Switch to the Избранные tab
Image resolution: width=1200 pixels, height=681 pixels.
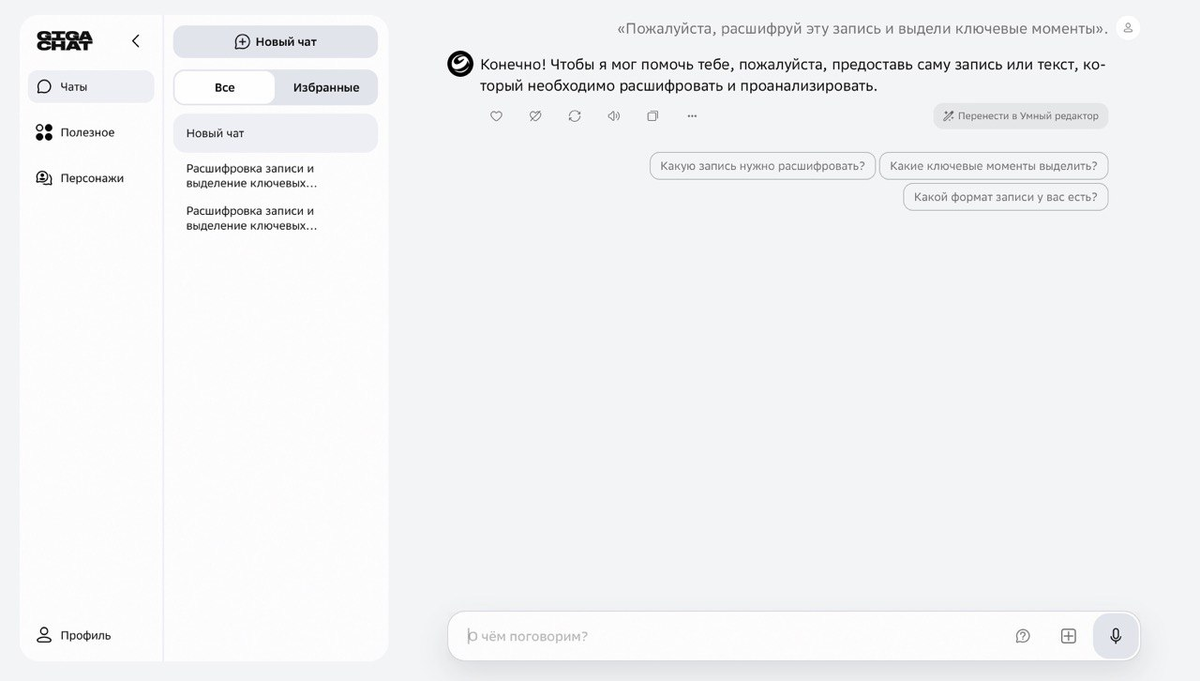tap(326, 88)
